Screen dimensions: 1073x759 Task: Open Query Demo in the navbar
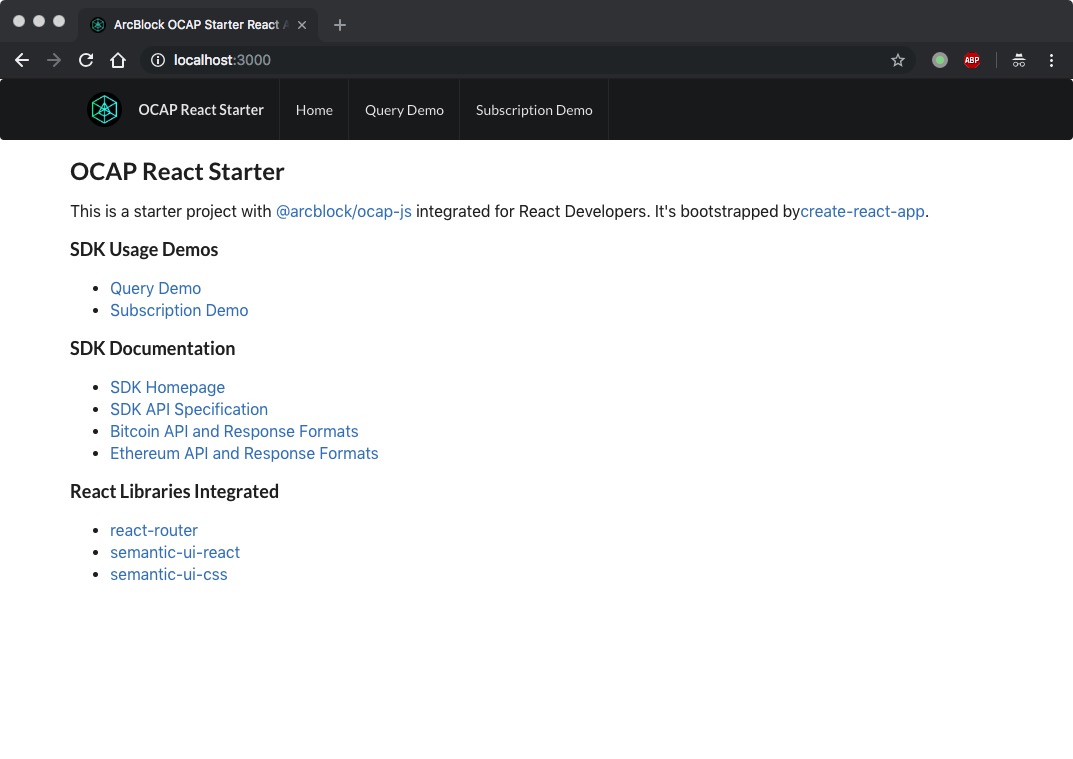coord(404,110)
